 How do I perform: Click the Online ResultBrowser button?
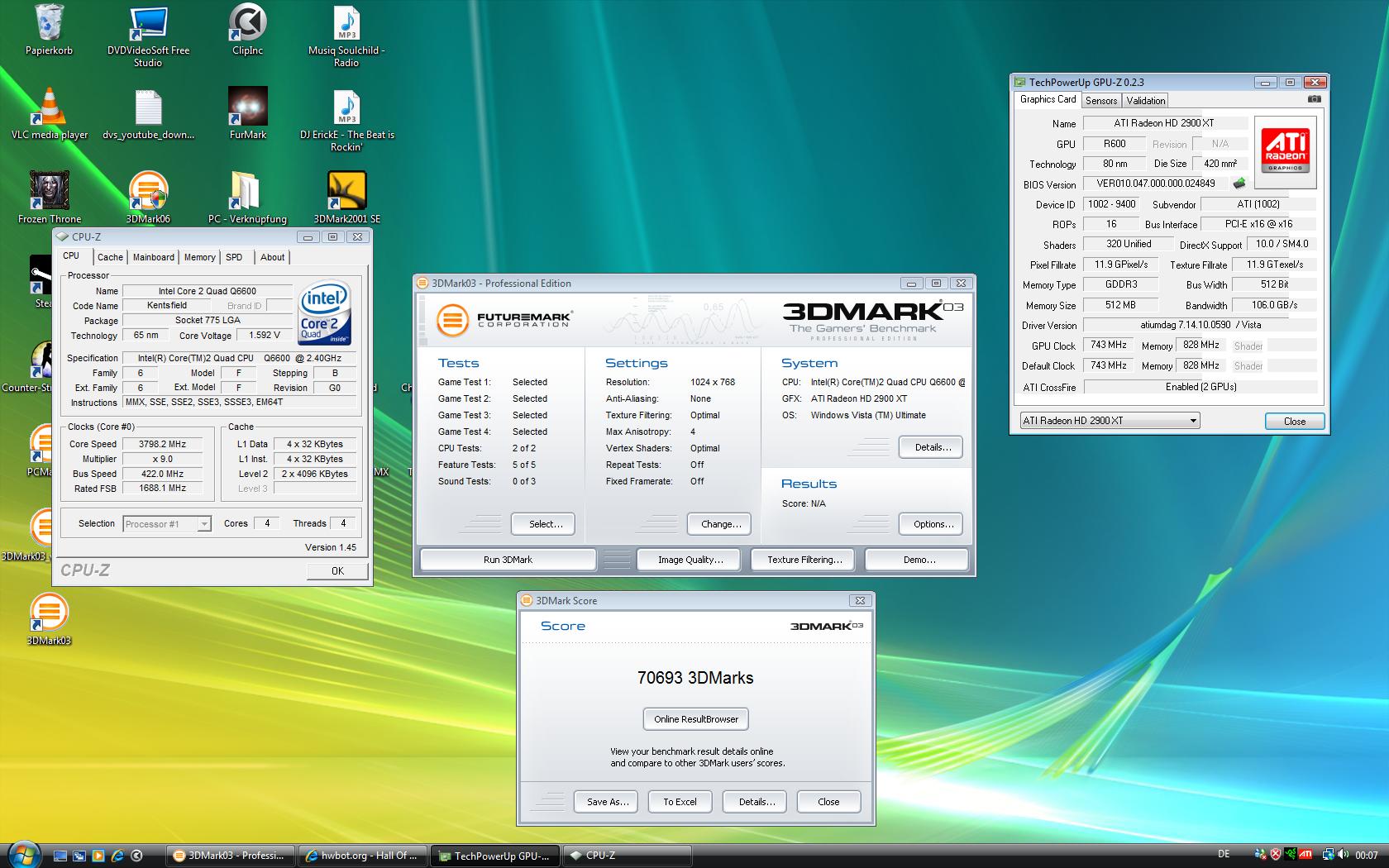(696, 719)
